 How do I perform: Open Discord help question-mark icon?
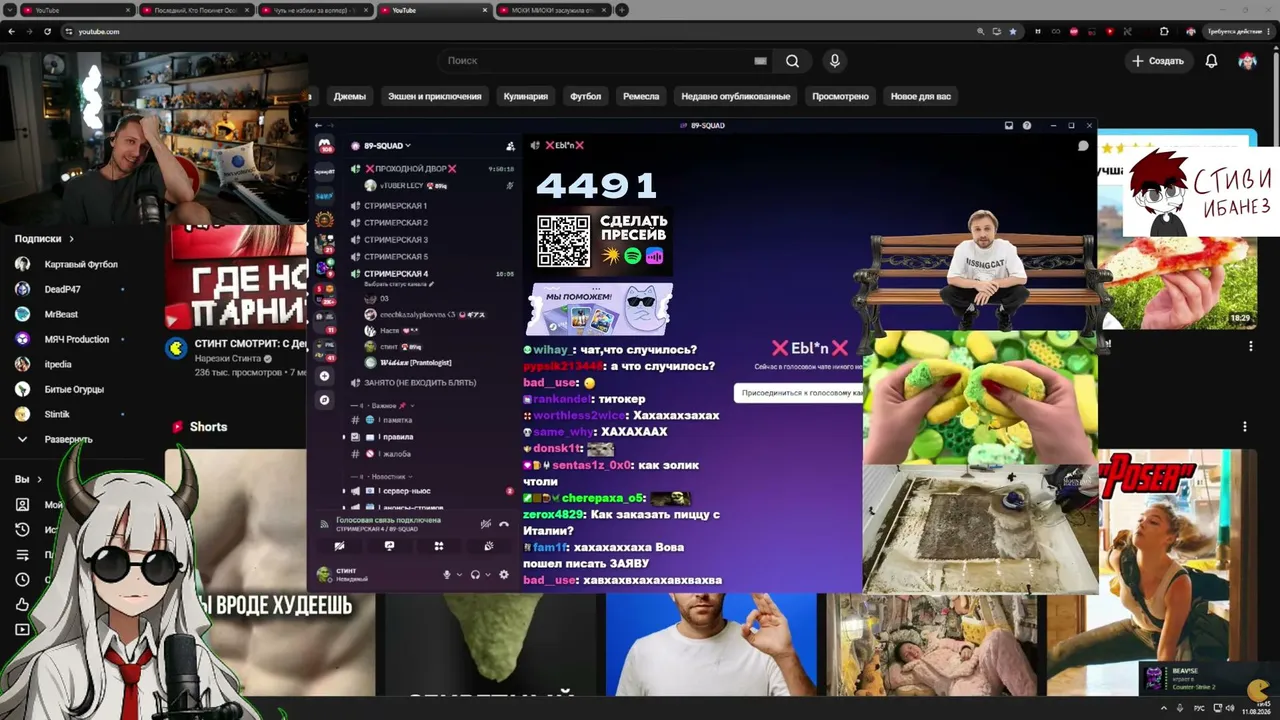[x=1027, y=125]
